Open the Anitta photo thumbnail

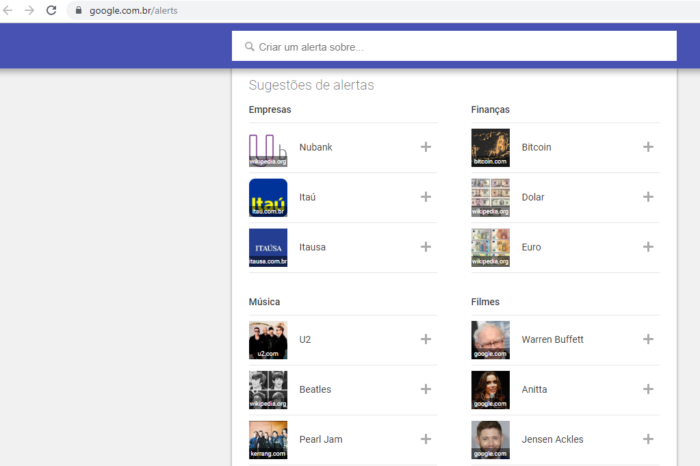490,390
